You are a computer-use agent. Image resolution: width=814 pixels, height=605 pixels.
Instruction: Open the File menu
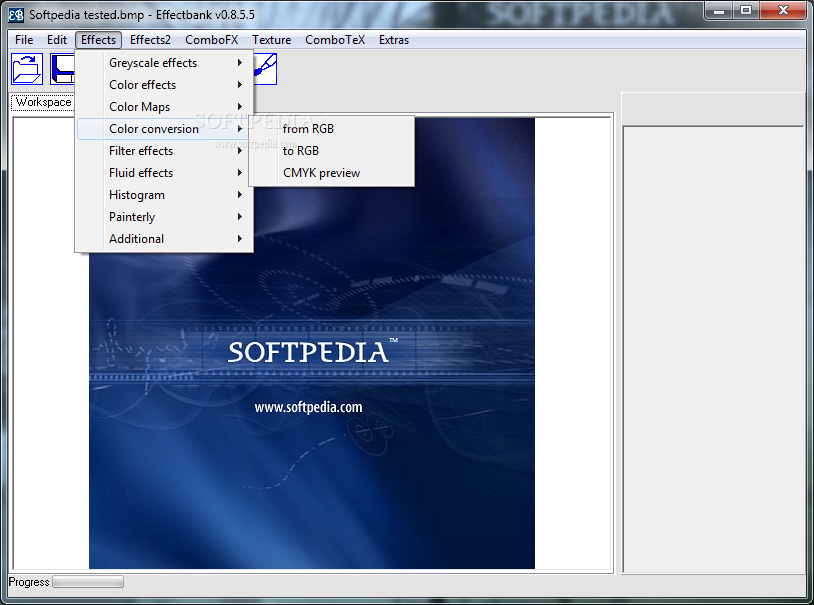pyautogui.click(x=24, y=40)
